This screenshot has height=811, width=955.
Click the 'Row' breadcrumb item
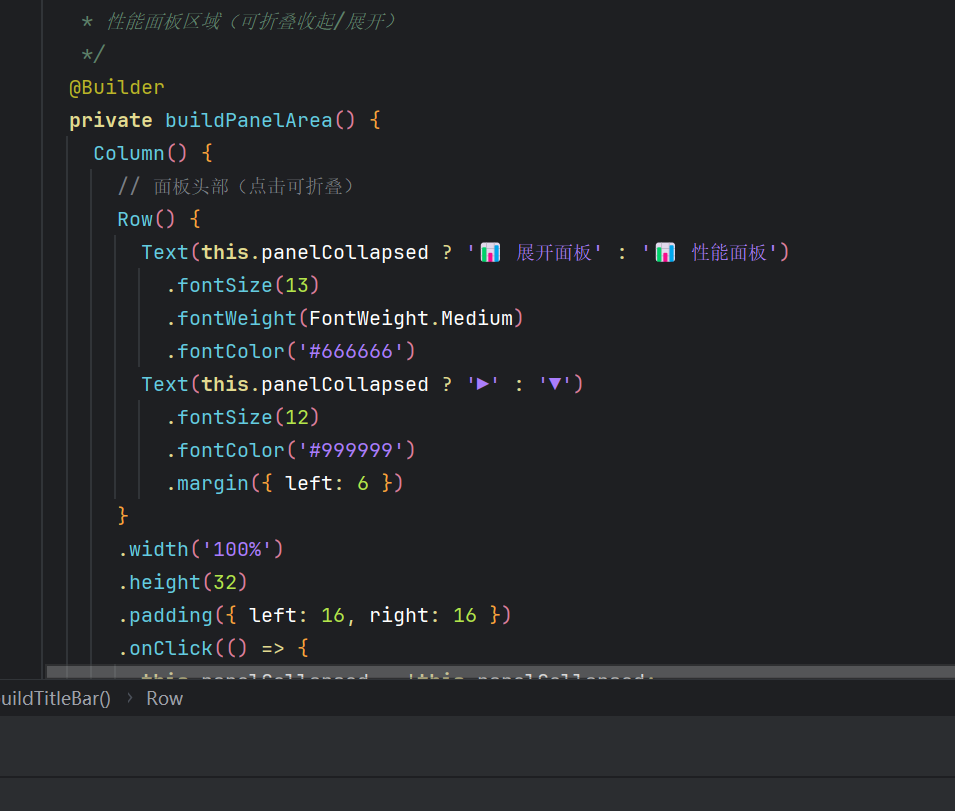point(164,698)
